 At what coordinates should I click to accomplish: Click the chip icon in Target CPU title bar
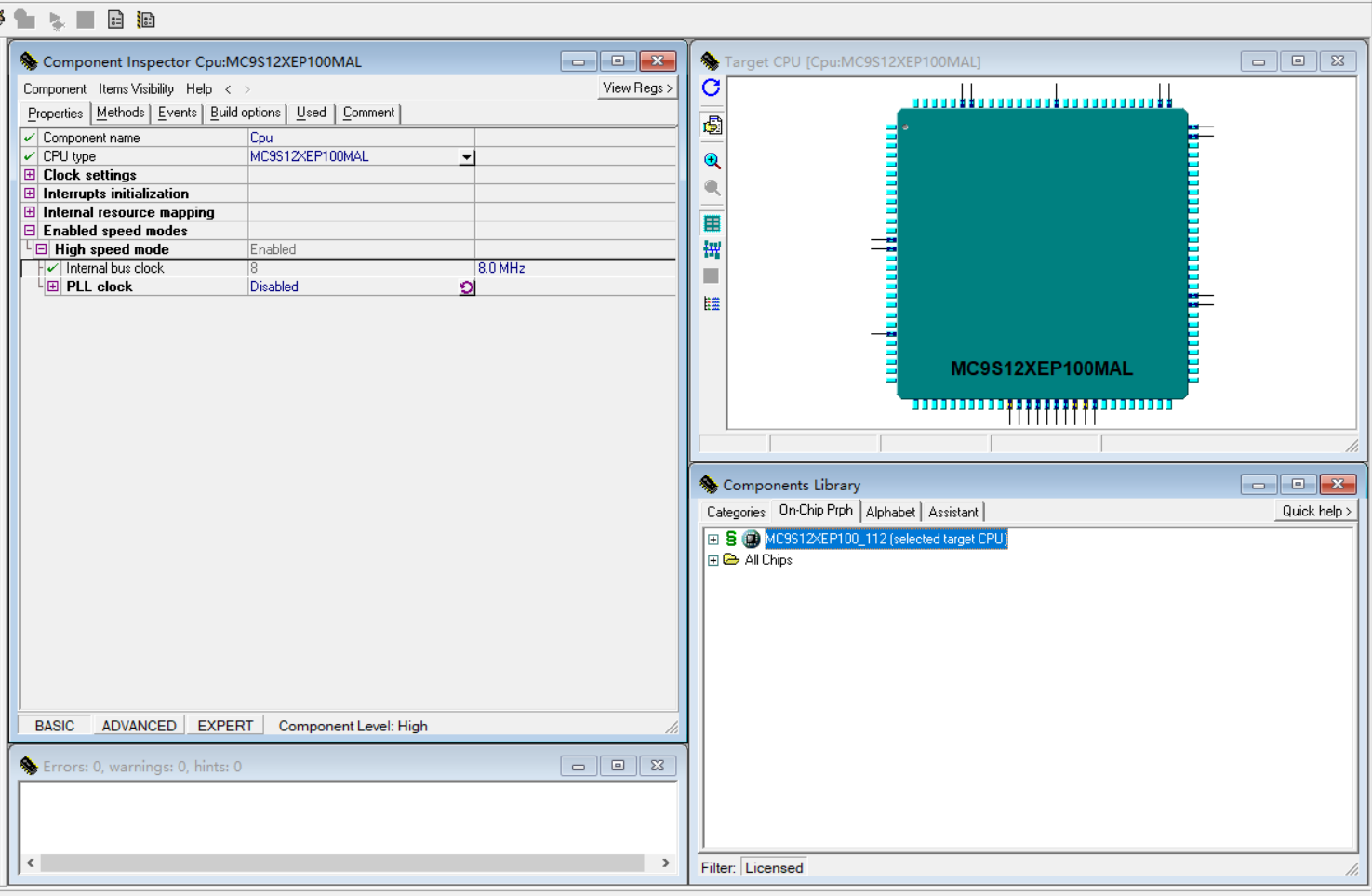(x=711, y=61)
